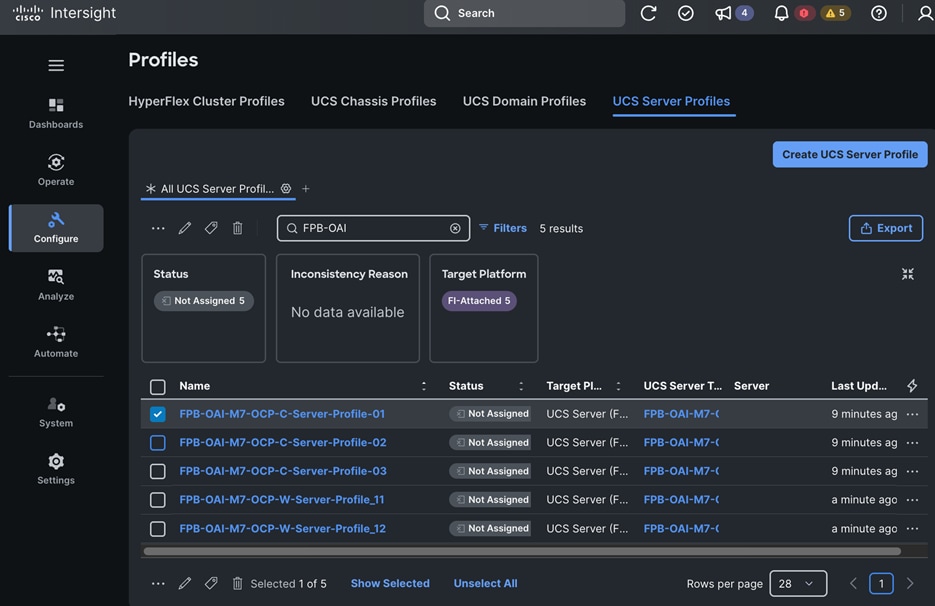Open row actions for Server-Profile-01
Image resolution: width=935 pixels, height=606 pixels.
pos(912,414)
